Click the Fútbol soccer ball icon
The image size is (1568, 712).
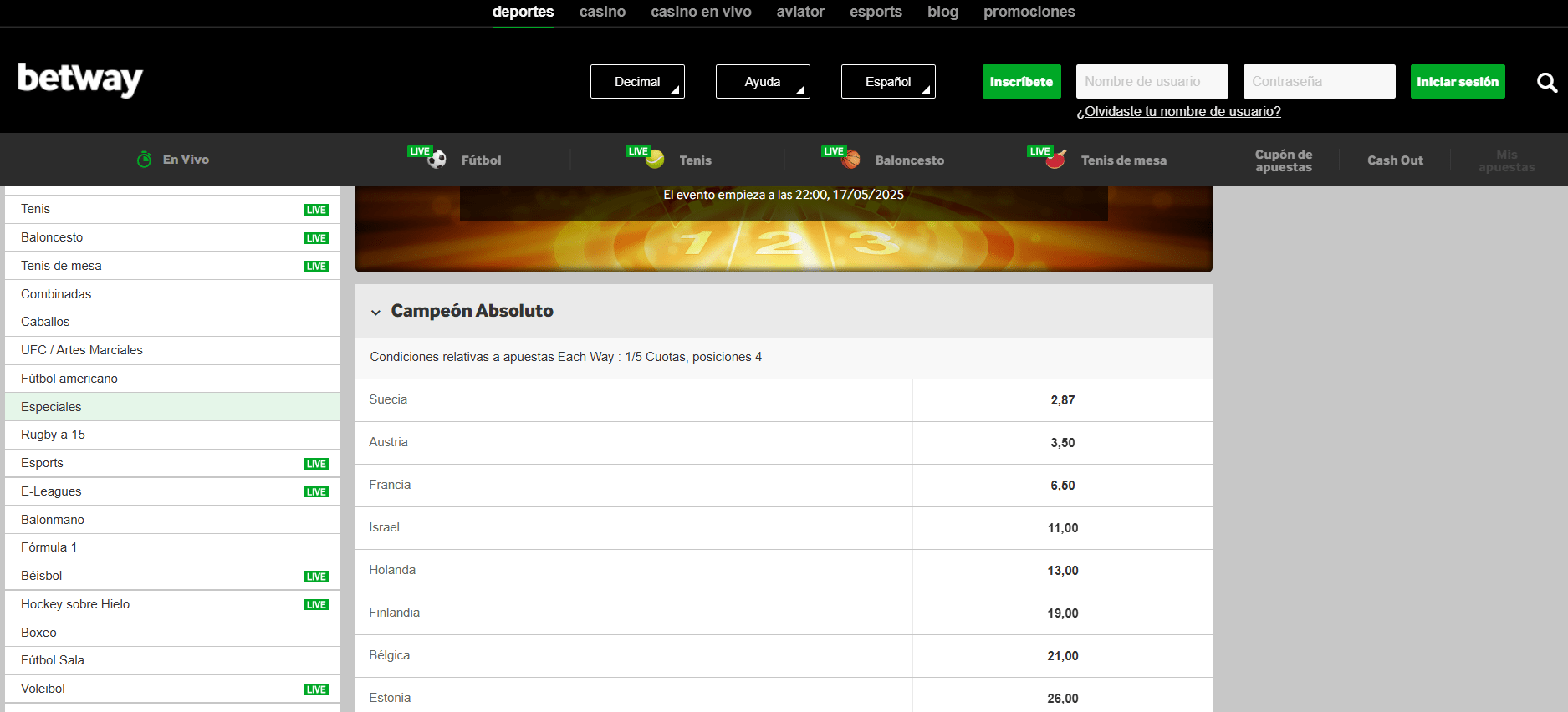[x=437, y=160]
